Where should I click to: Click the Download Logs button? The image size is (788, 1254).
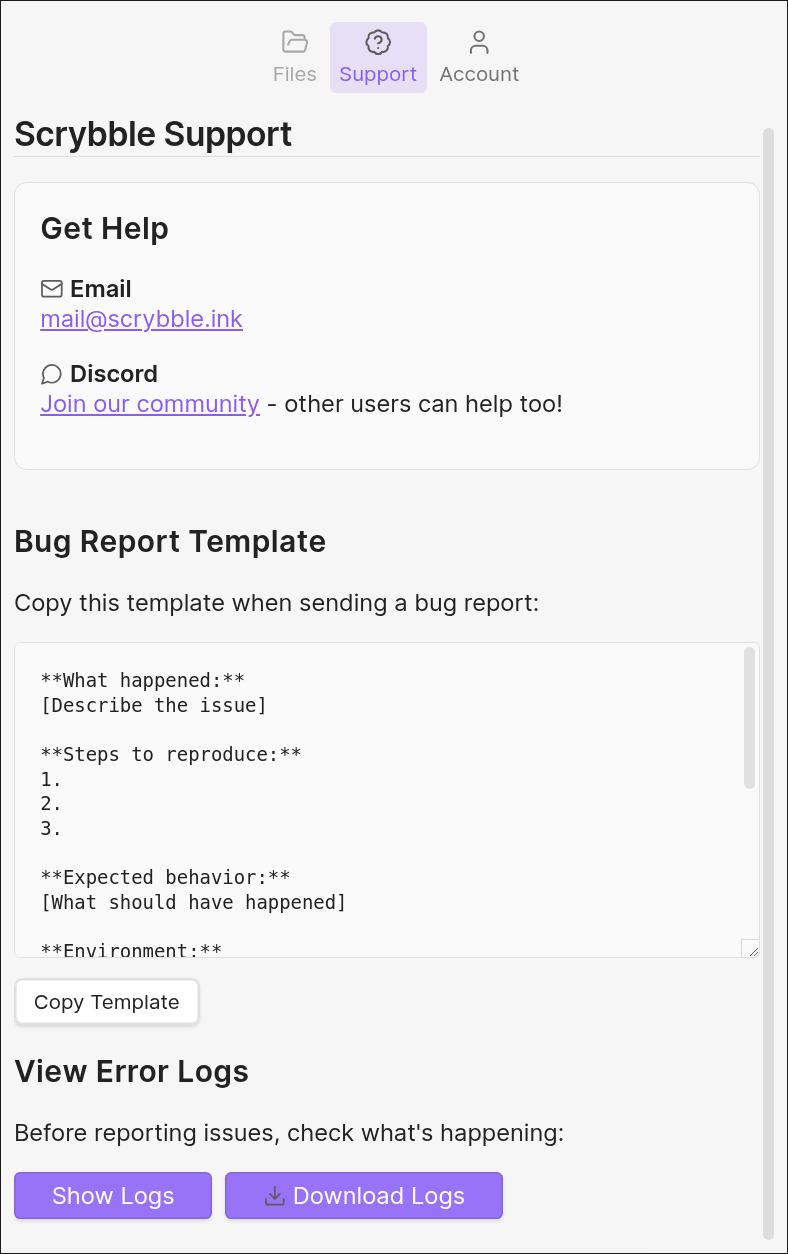364,1196
